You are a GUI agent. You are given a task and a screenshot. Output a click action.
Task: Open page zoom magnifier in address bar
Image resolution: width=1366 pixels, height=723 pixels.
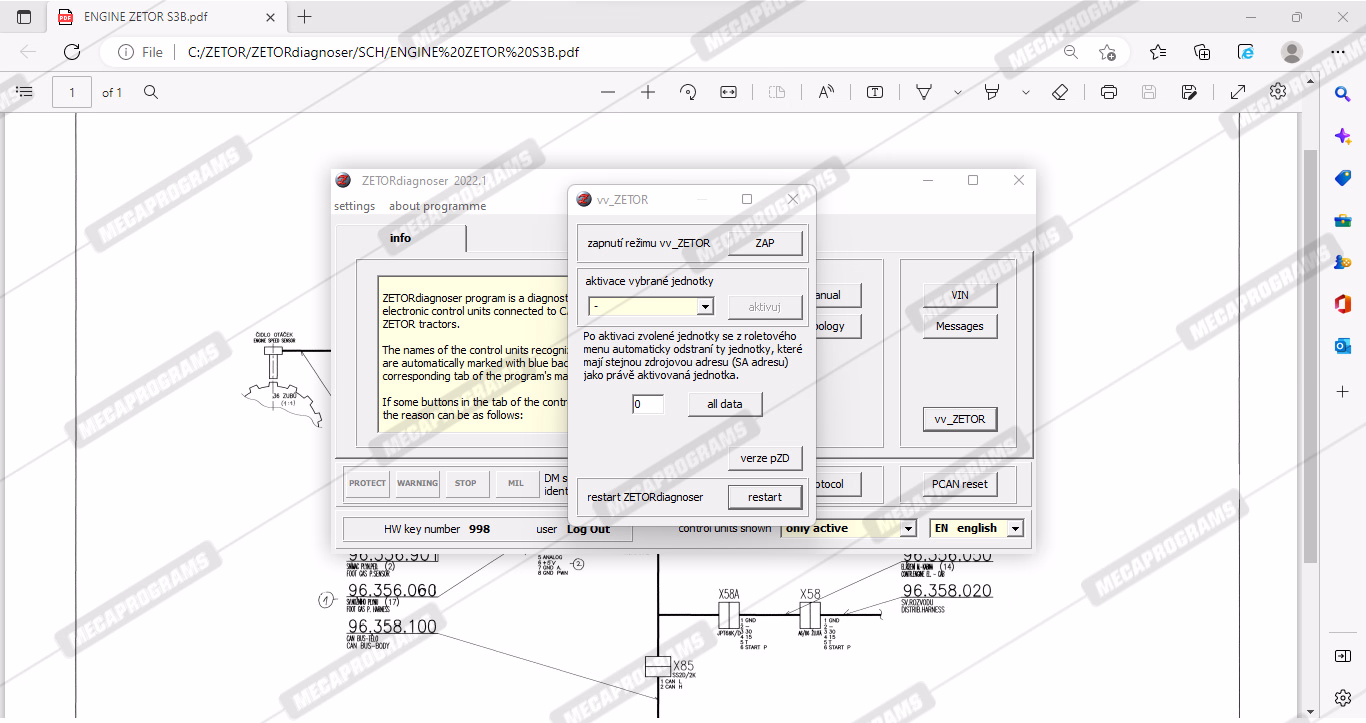coord(1071,52)
